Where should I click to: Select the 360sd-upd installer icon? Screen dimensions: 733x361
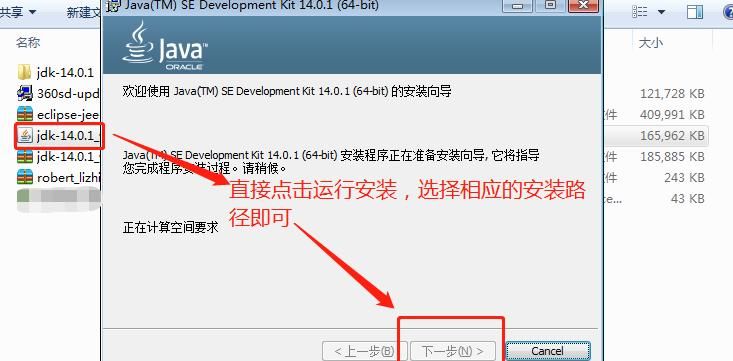[24, 93]
